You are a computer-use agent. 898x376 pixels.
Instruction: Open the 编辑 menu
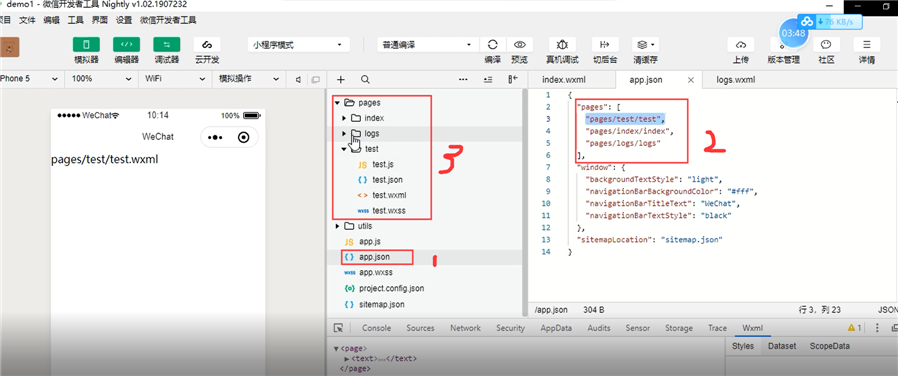tap(51, 20)
